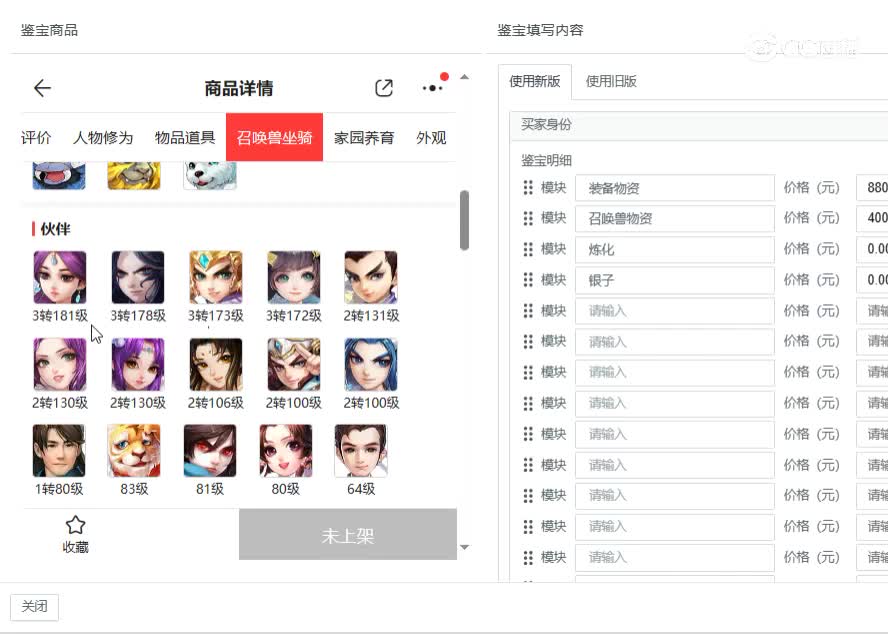Click the yellow lion pet icon

click(134, 175)
